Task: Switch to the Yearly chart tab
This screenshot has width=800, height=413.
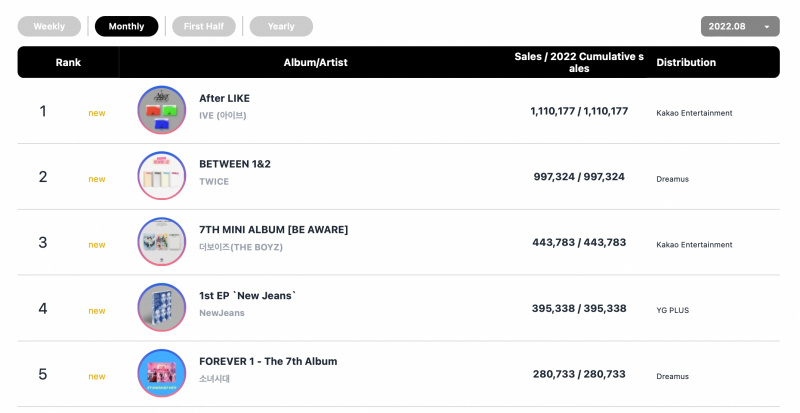Action: (x=281, y=27)
